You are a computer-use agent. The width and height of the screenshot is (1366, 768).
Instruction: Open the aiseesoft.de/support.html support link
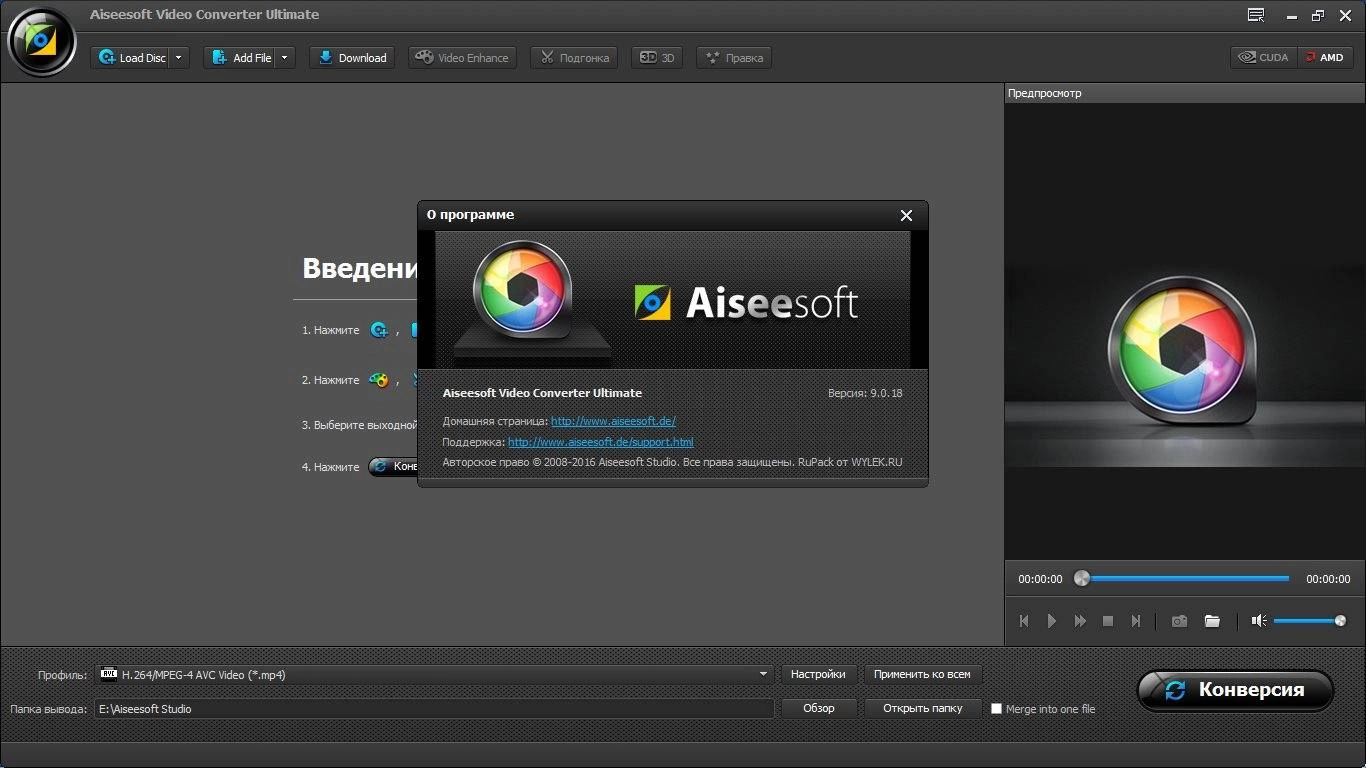pyautogui.click(x=600, y=441)
